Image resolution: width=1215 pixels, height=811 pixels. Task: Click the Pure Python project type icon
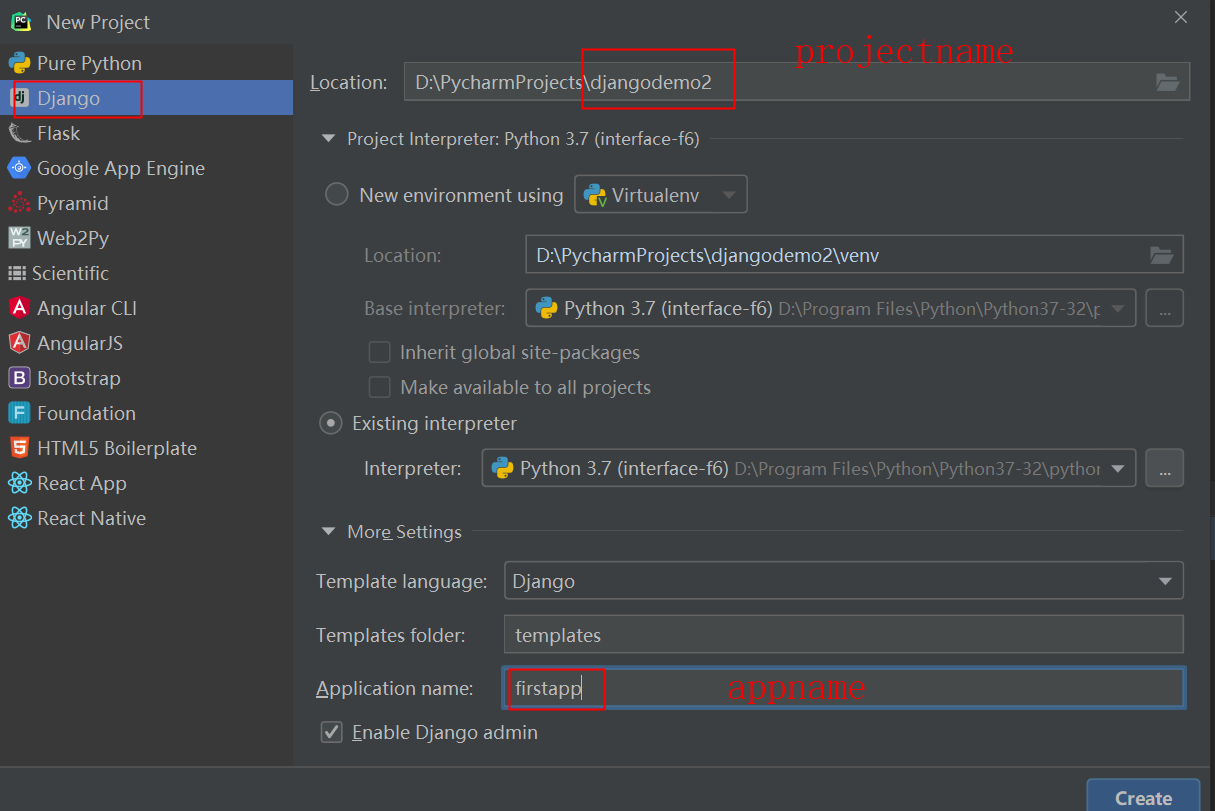tap(19, 63)
